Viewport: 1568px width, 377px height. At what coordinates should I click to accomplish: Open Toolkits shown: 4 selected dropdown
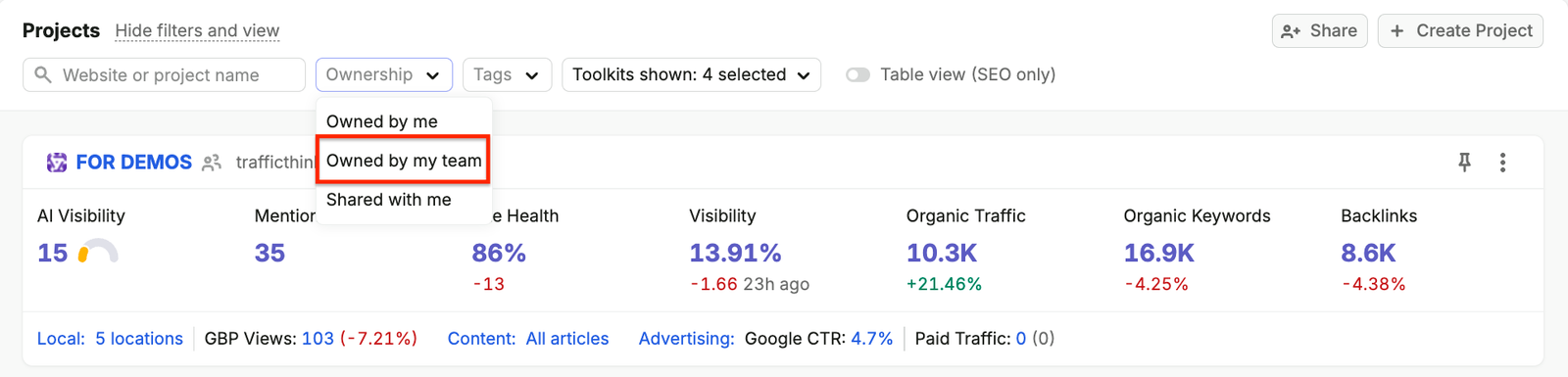[x=691, y=74]
